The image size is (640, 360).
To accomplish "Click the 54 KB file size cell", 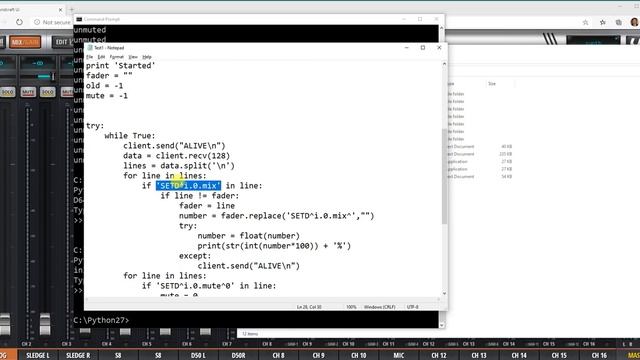I will coord(507,177).
